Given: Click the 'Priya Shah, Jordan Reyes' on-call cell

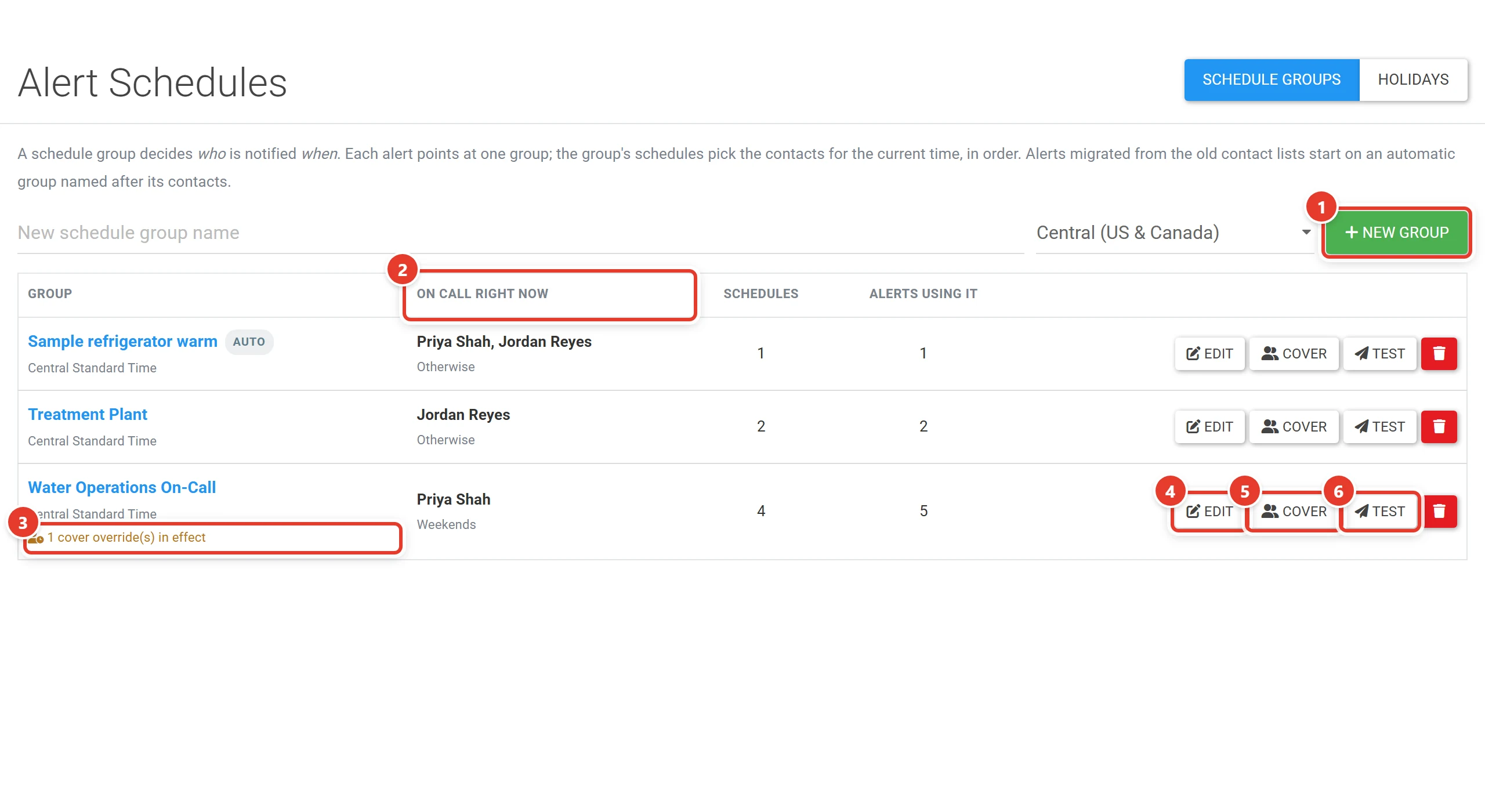Looking at the screenshot, I should (x=504, y=342).
